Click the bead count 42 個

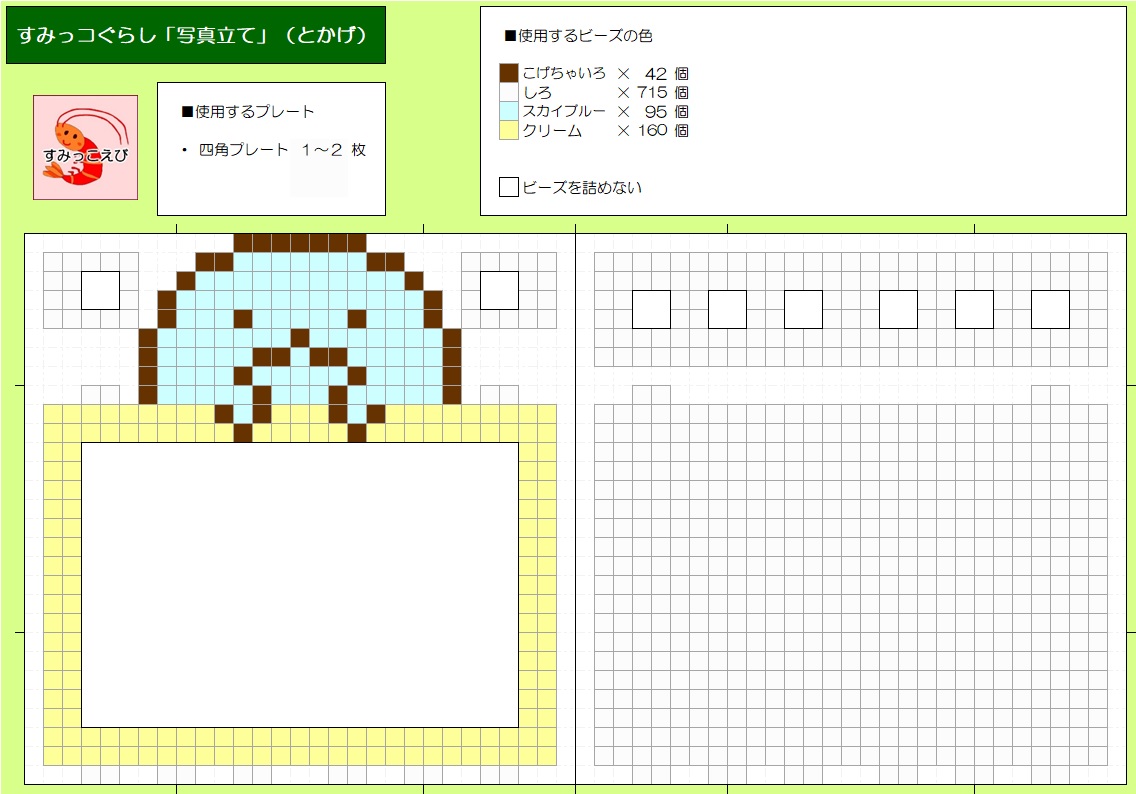click(667, 74)
